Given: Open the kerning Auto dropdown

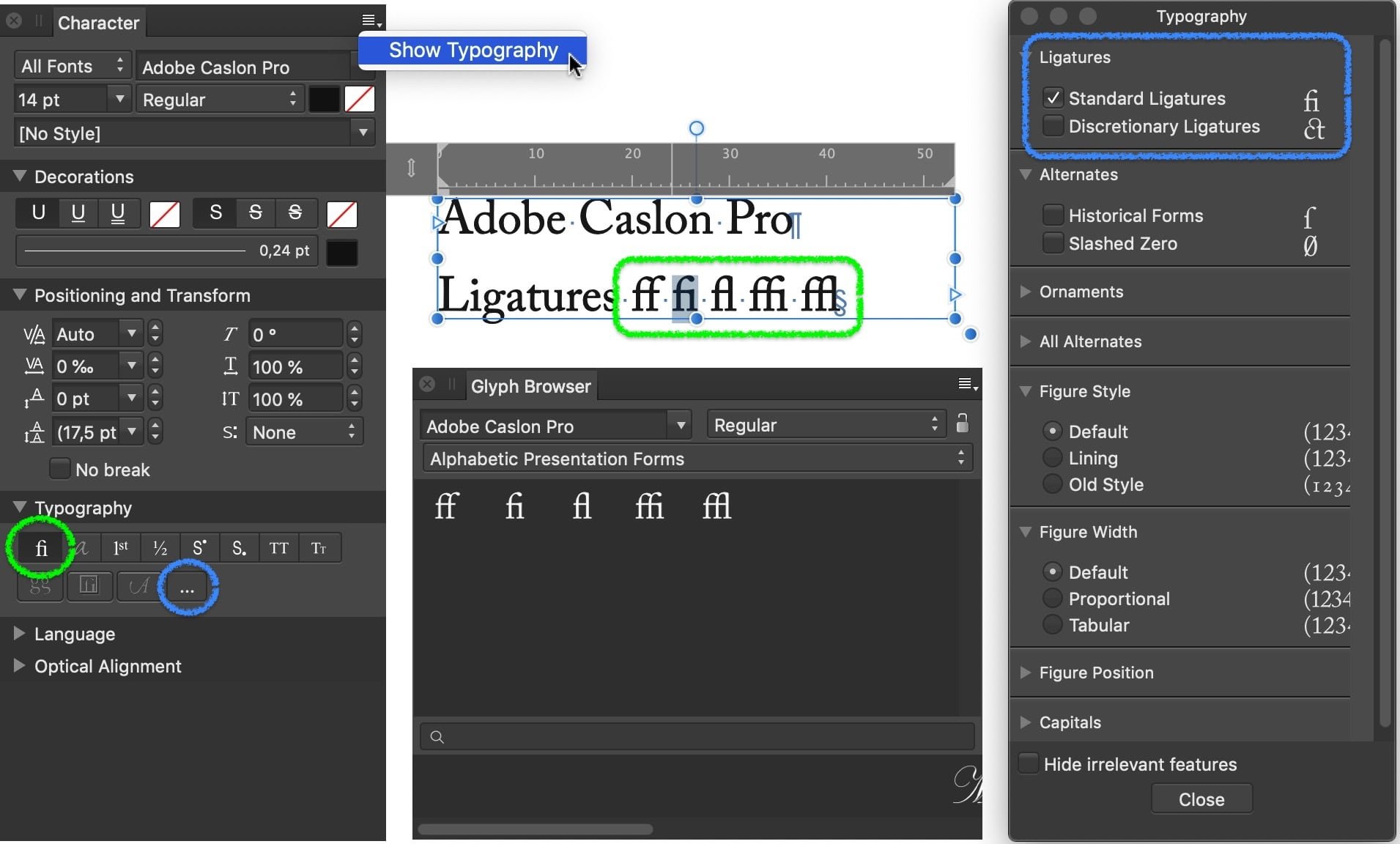Looking at the screenshot, I should 131,333.
